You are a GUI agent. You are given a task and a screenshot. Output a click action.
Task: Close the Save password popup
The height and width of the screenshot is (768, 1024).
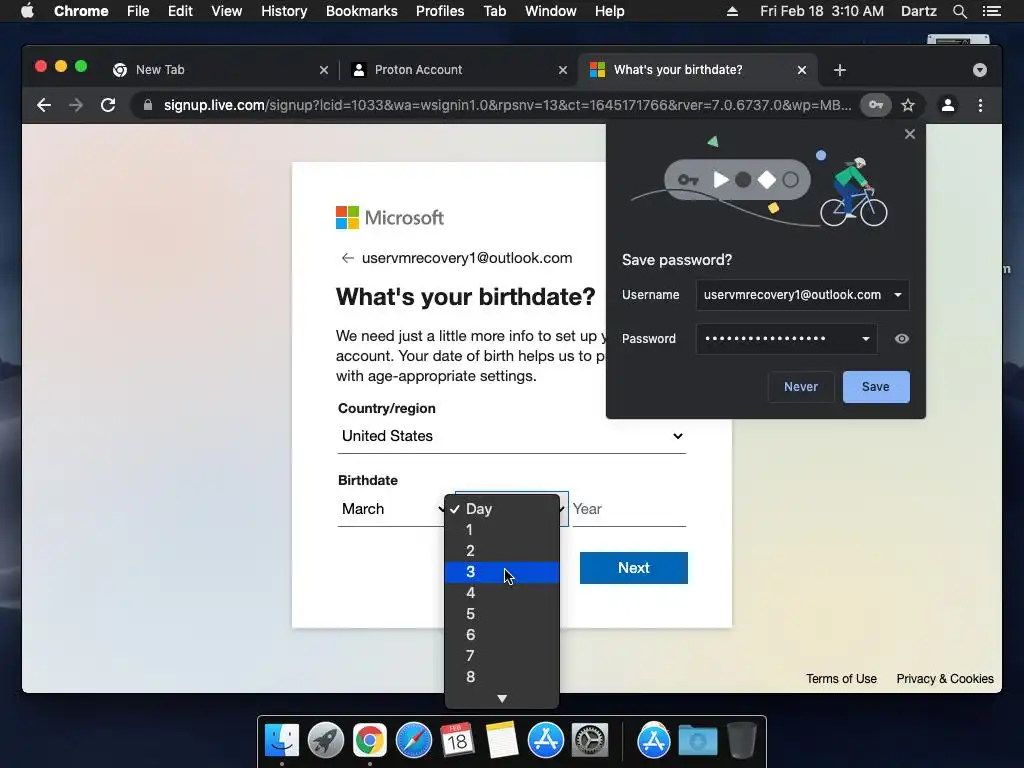[x=910, y=134]
